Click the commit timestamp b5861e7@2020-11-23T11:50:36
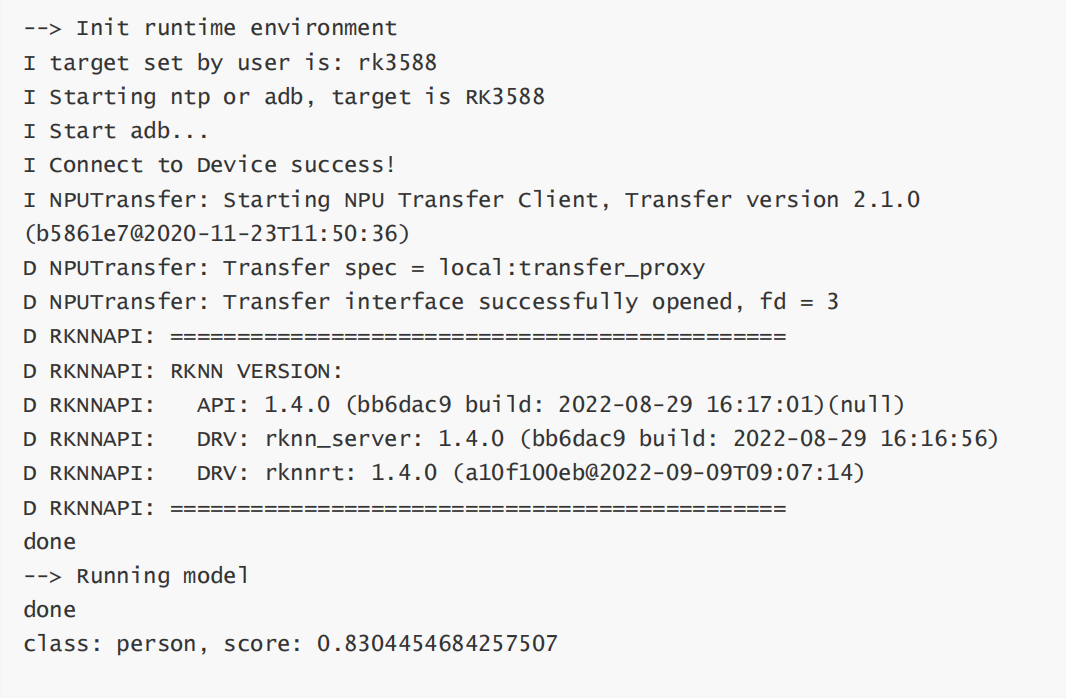This screenshot has height=698, width=1066. pos(217,234)
